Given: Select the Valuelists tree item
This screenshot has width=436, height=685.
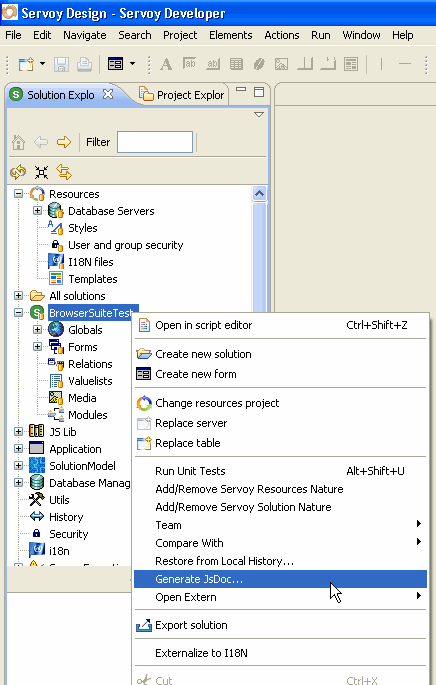Looking at the screenshot, I should [90, 381].
